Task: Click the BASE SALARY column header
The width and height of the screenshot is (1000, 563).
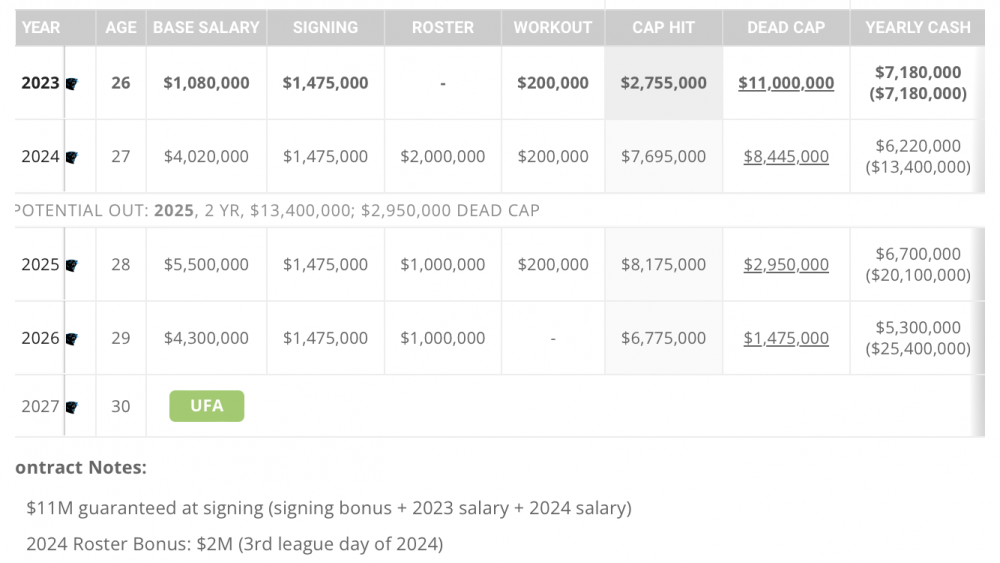Action: [206, 27]
